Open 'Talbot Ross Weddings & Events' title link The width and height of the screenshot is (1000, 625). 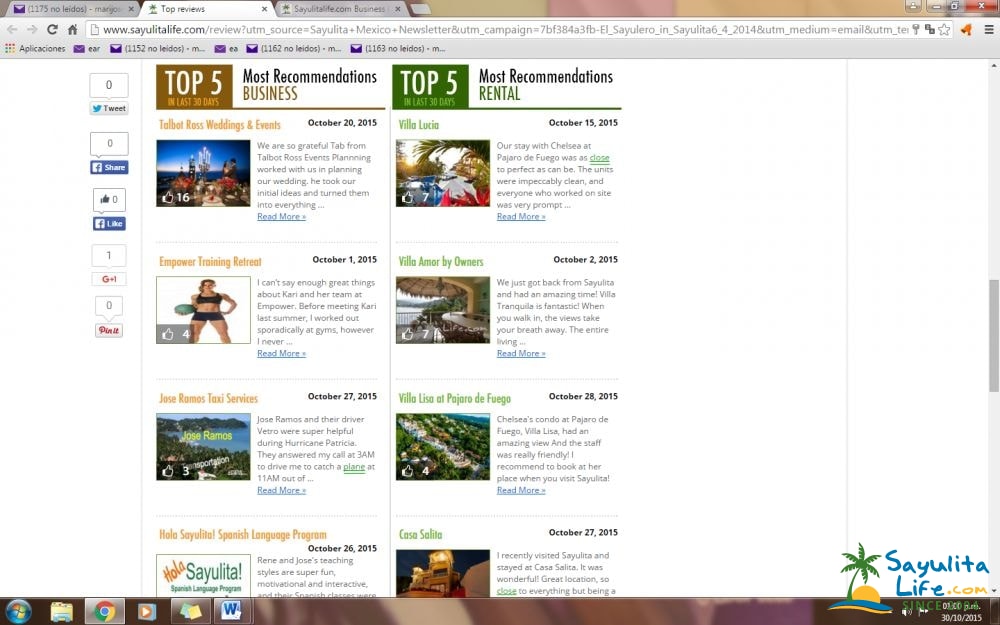pos(219,124)
